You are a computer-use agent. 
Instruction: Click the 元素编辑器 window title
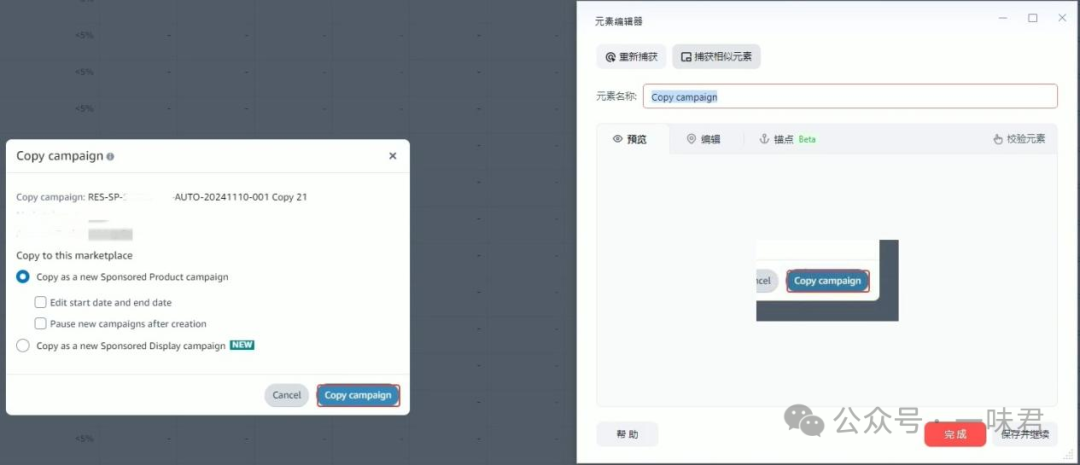(619, 21)
